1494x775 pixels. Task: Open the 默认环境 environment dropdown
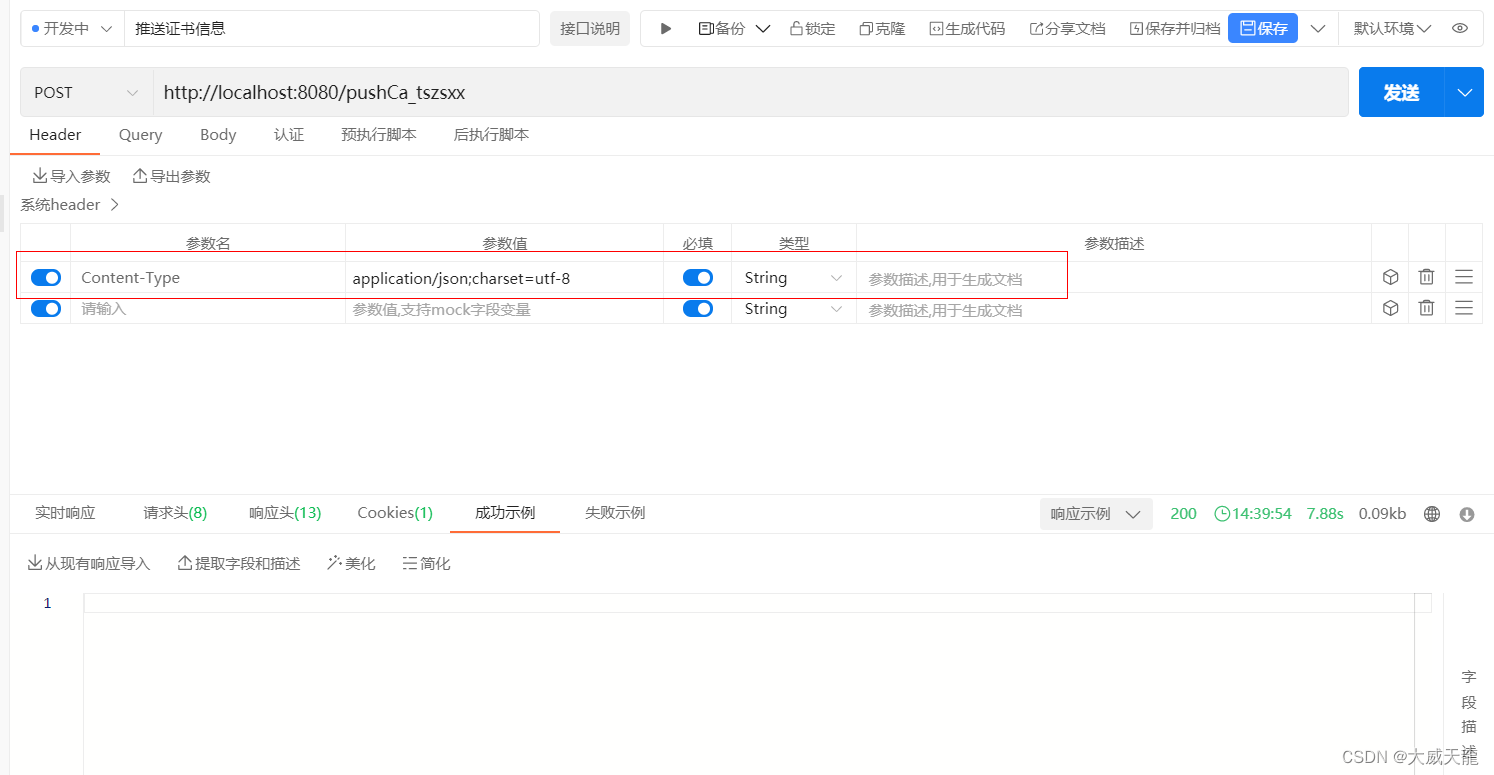pyautogui.click(x=1392, y=29)
